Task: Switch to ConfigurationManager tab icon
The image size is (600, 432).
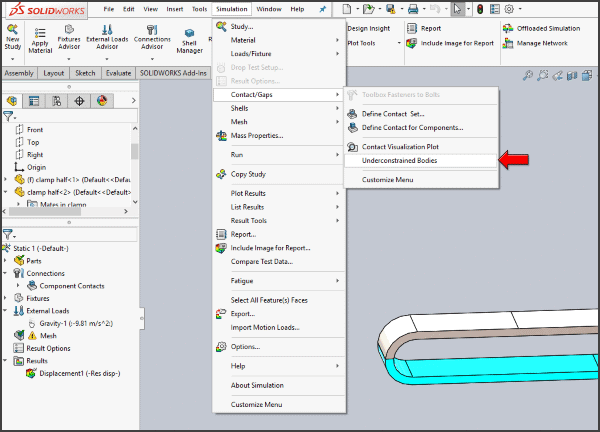Action: coord(57,101)
